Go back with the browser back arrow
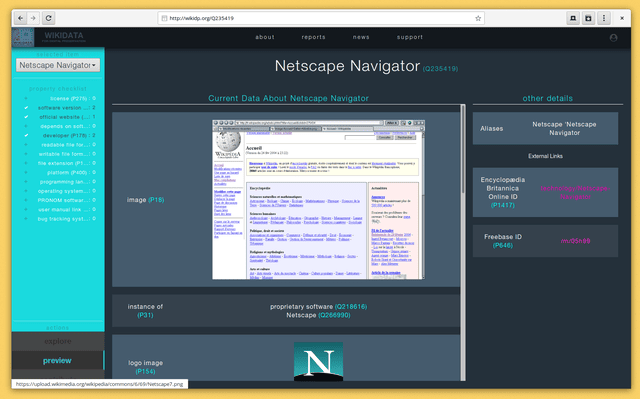The width and height of the screenshot is (640, 399). pyautogui.click(x=20, y=18)
